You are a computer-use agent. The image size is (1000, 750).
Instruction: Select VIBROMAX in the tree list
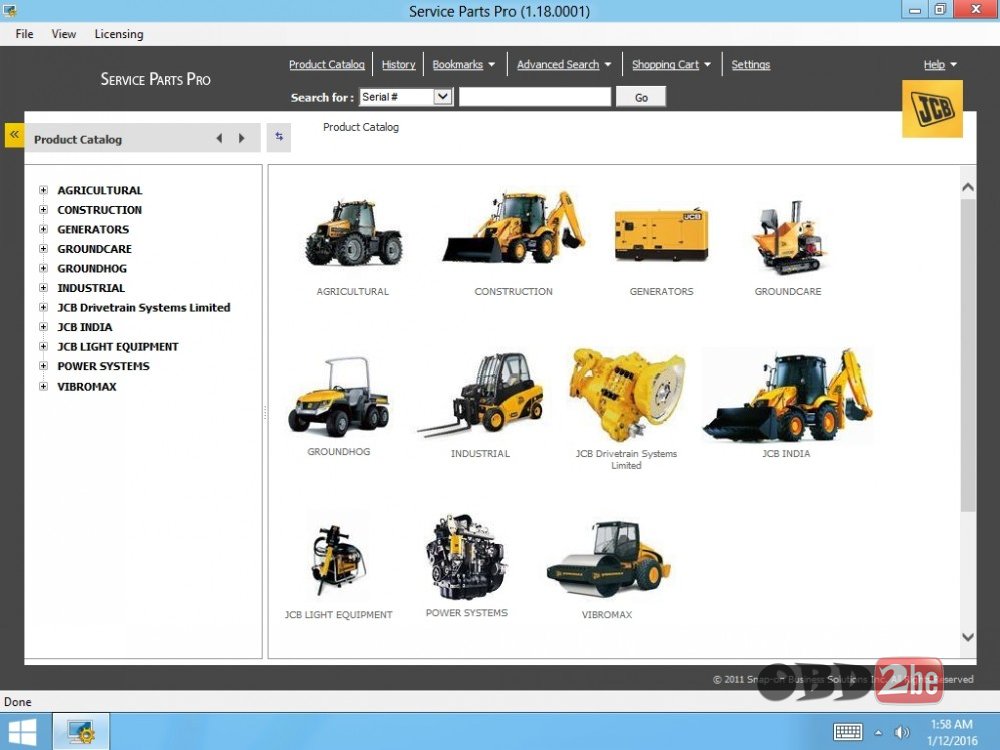[87, 386]
